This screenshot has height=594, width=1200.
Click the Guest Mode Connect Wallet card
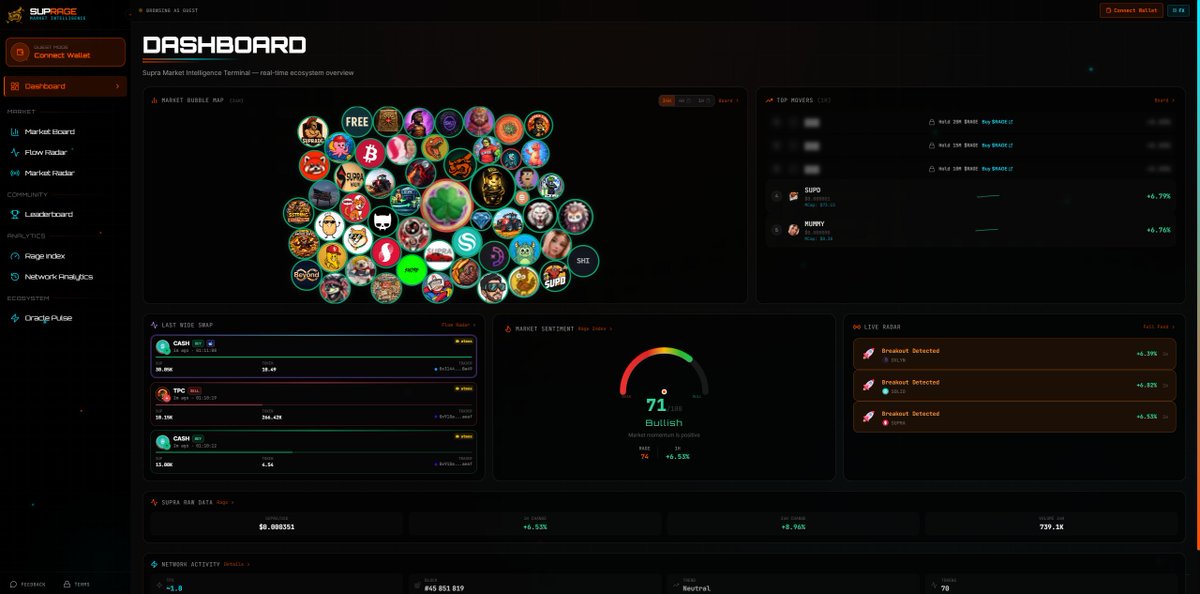point(66,52)
